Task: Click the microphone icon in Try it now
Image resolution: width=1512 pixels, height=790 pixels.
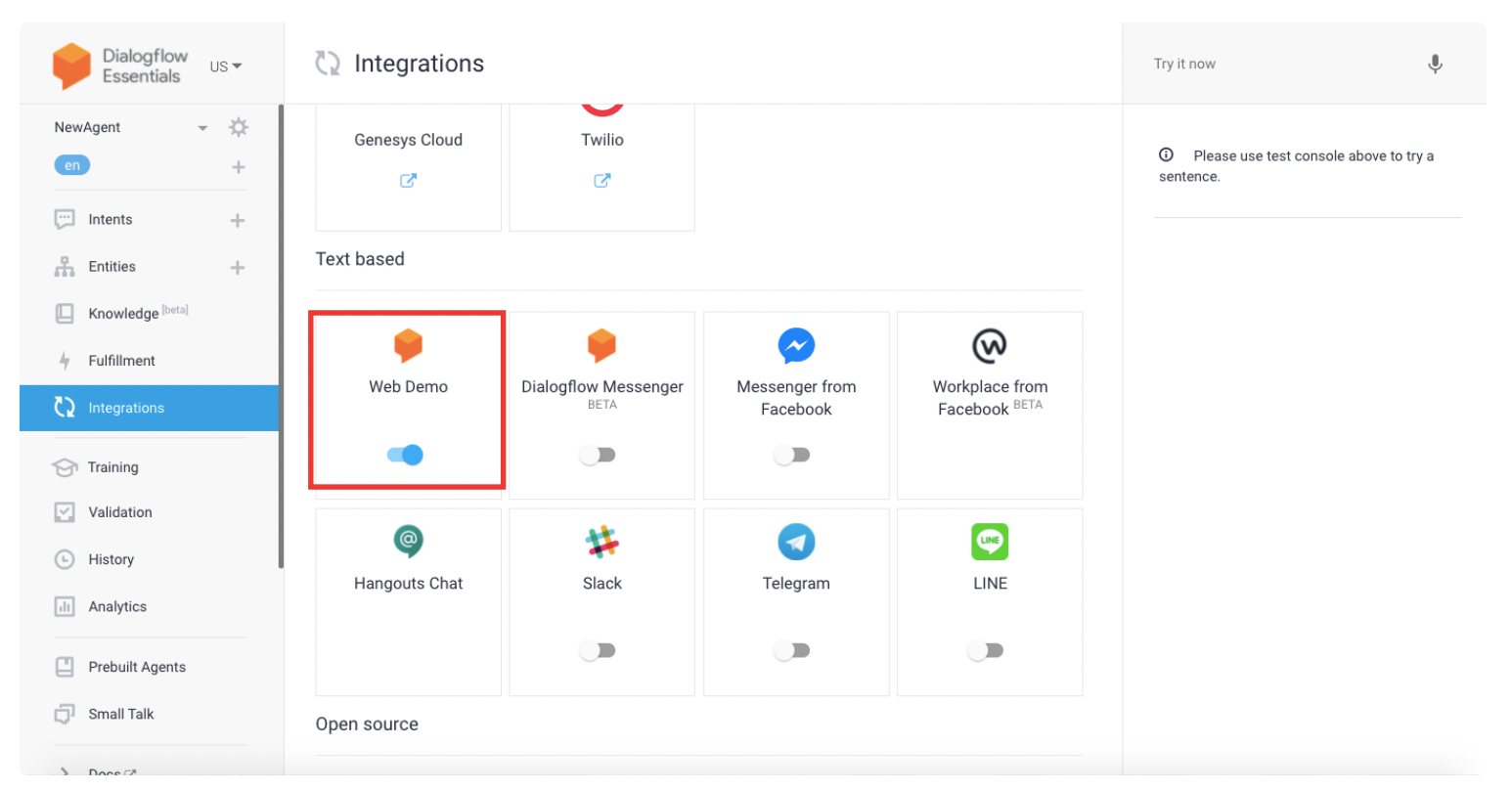Action: coord(1434,65)
